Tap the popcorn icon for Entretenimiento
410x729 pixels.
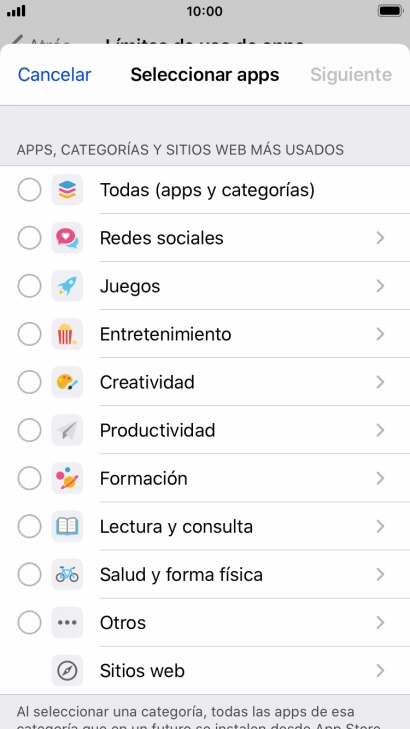pos(67,334)
